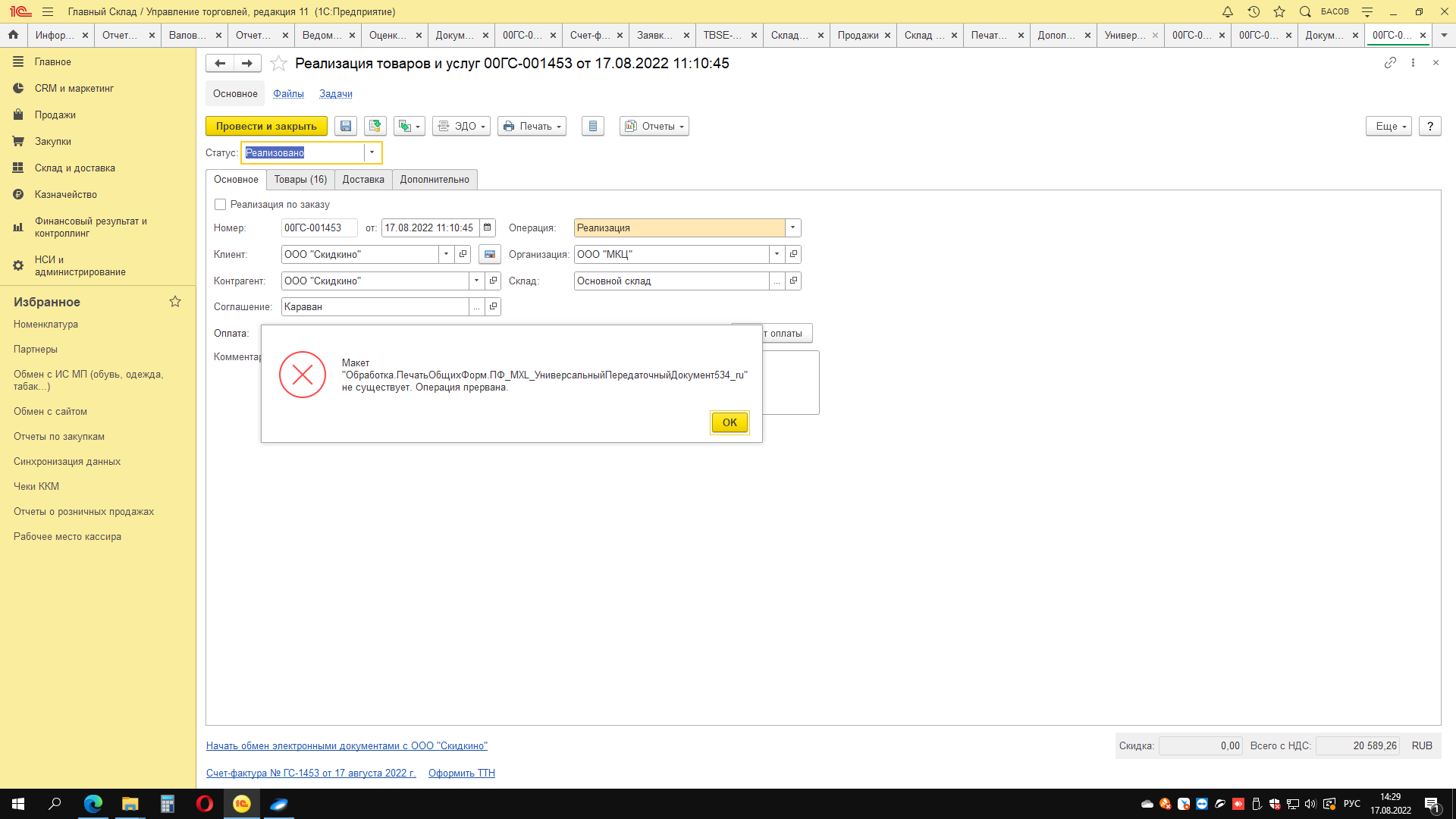
Task: Open the counterparty record link icon
Action: (x=493, y=281)
